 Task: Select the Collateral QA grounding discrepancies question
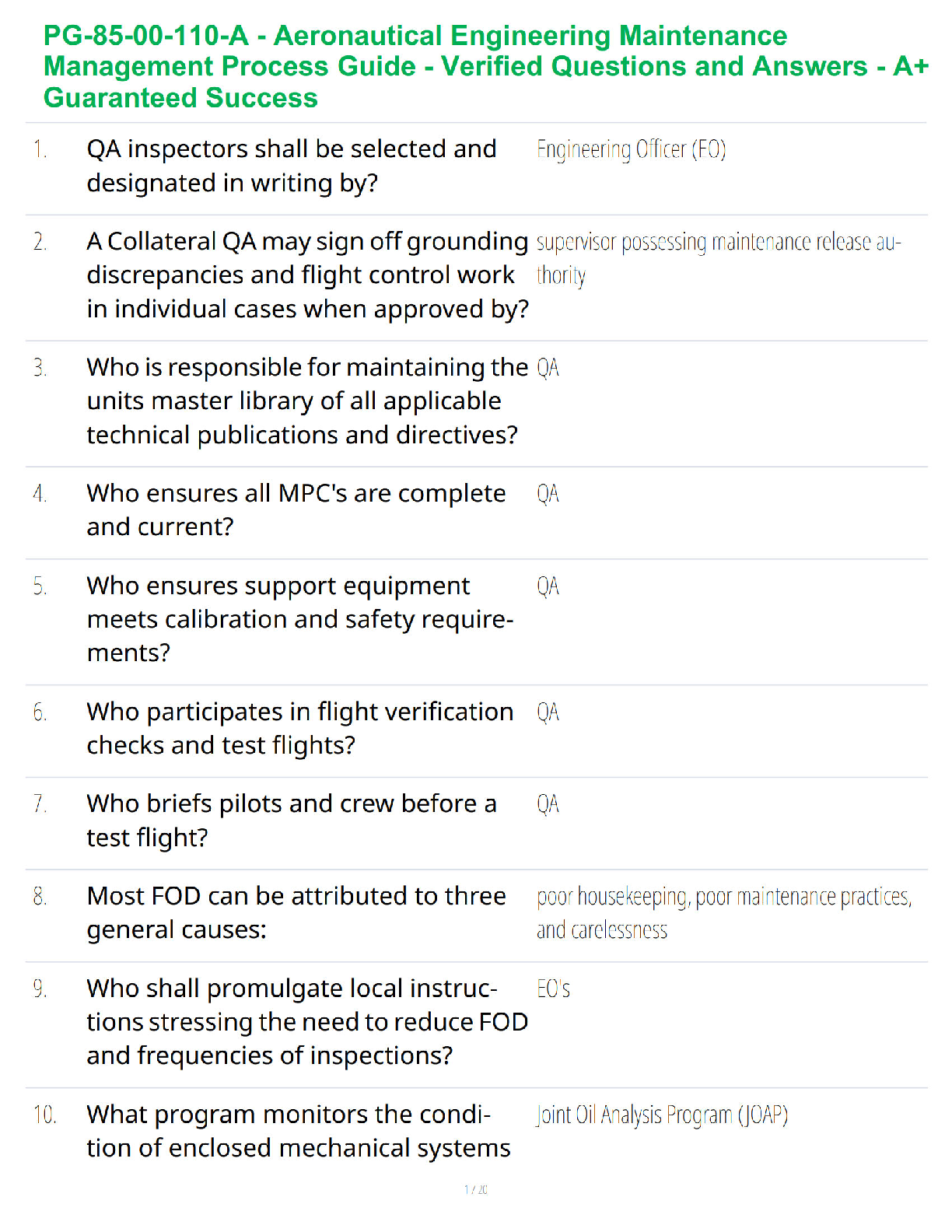[x=308, y=275]
